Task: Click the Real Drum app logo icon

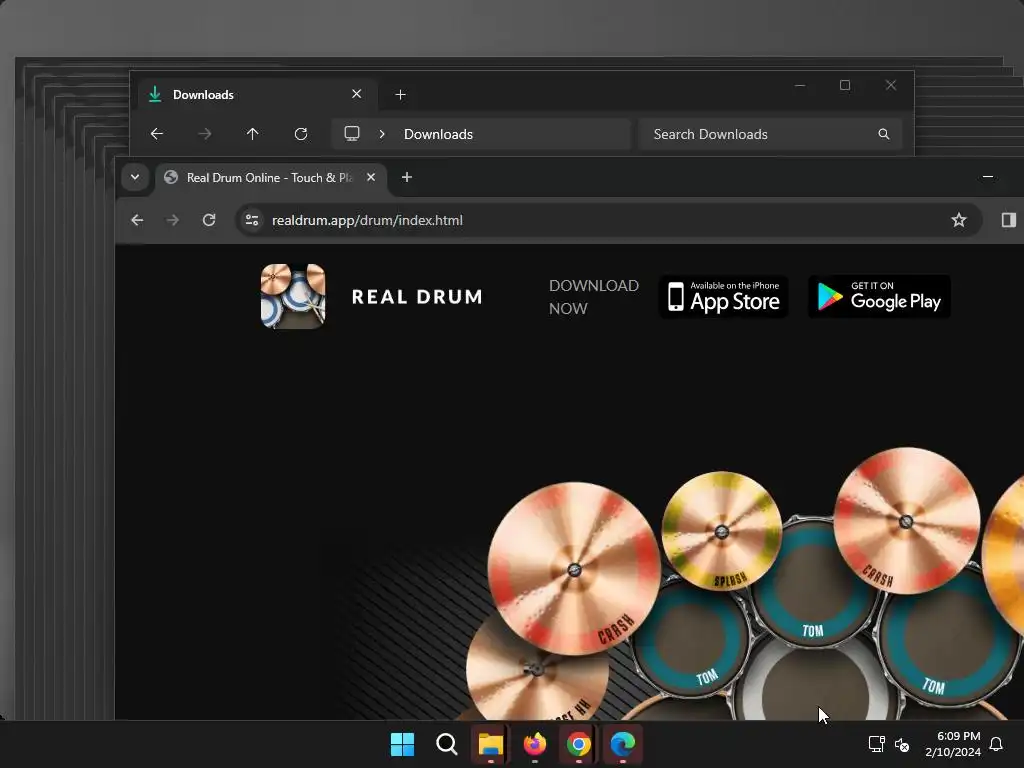Action: click(293, 296)
